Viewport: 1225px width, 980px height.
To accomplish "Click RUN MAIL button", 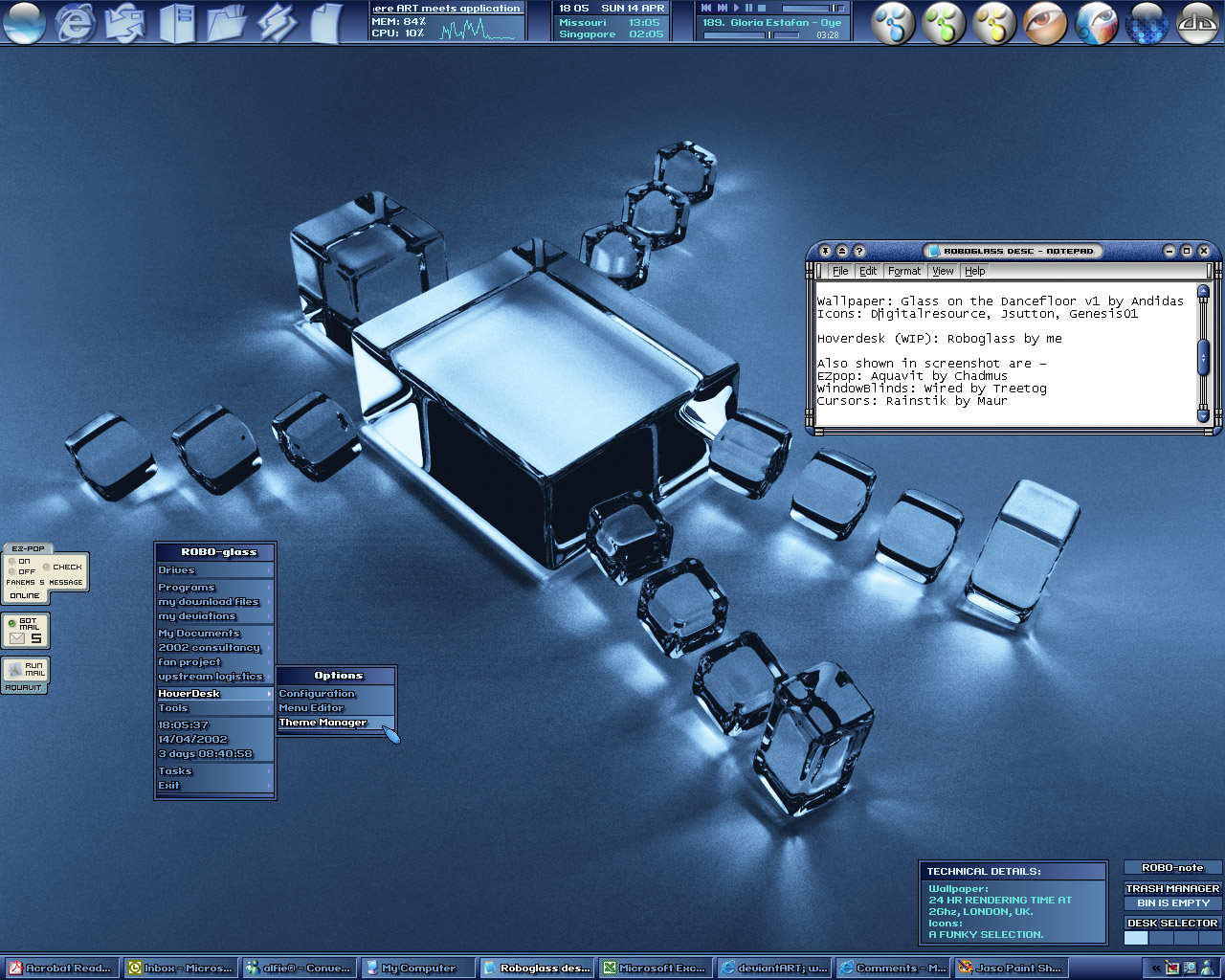I will pos(25,669).
